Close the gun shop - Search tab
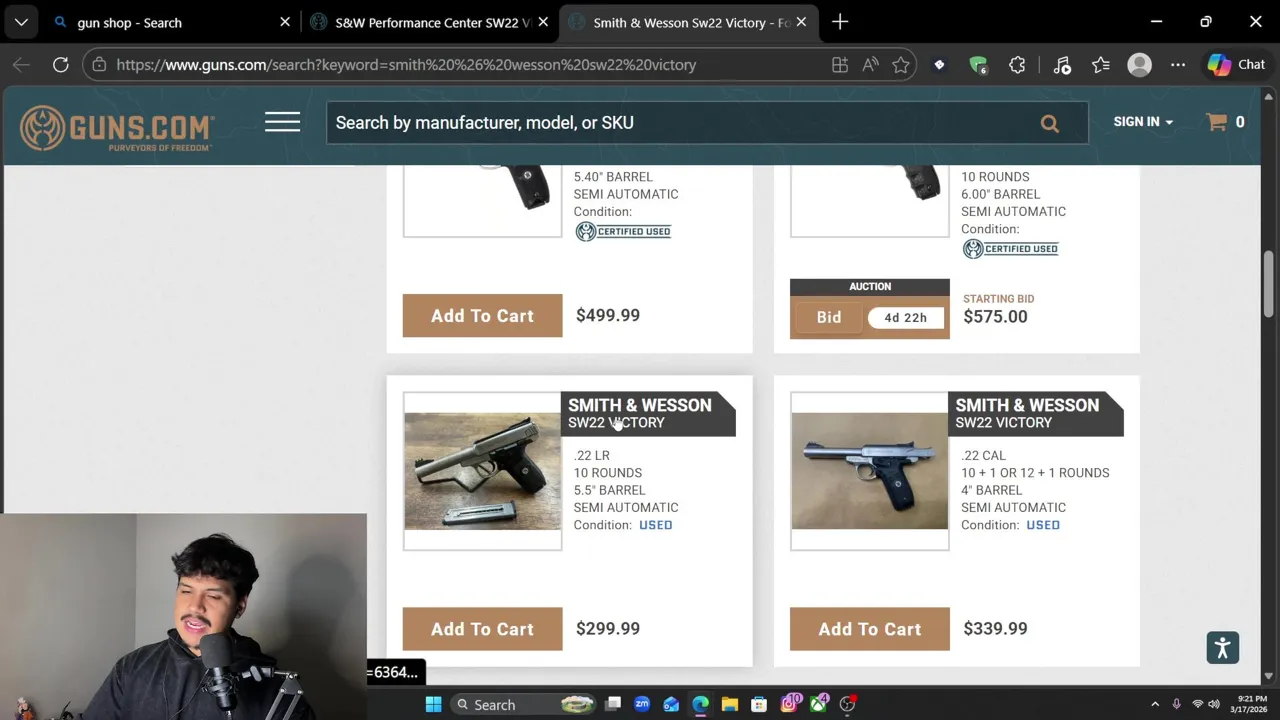The image size is (1280, 720). [285, 22]
